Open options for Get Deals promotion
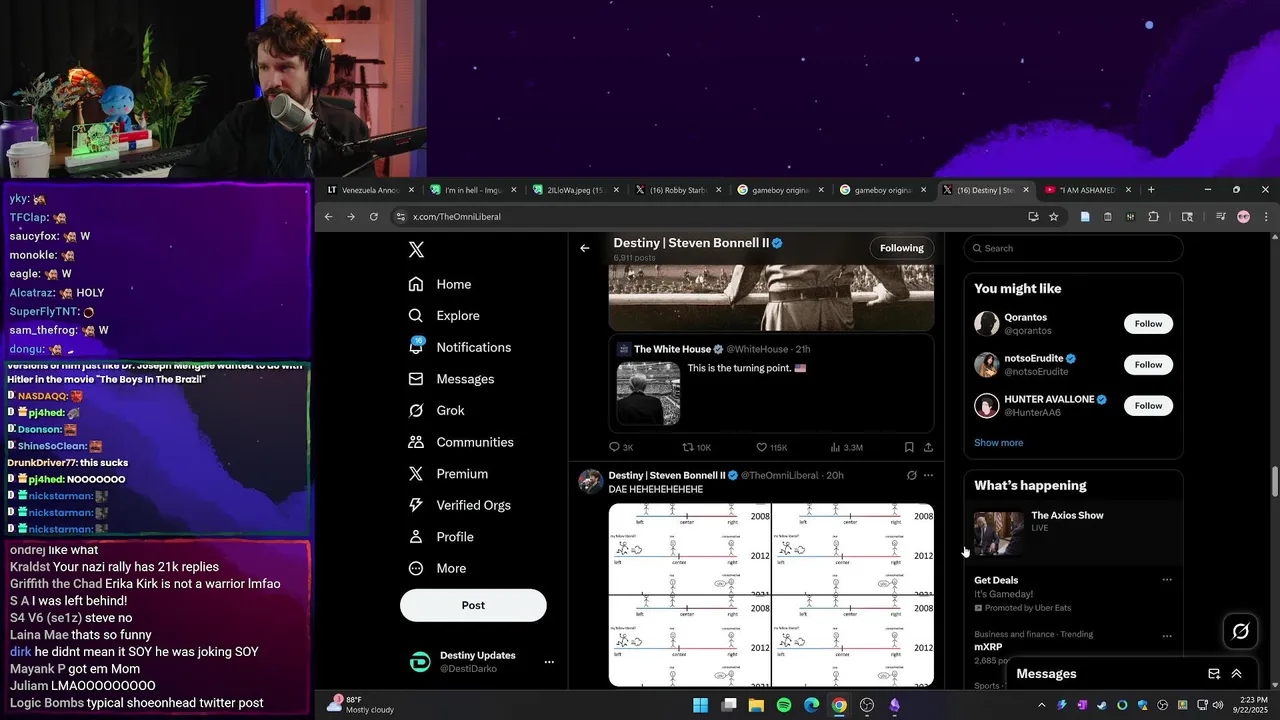1280x720 pixels. pos(1166,580)
